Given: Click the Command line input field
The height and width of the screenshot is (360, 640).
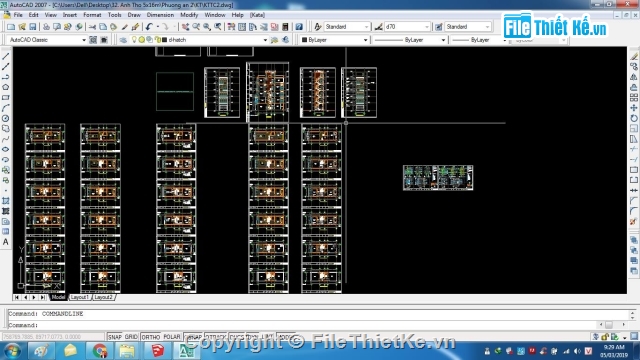Looking at the screenshot, I should coord(318,325).
